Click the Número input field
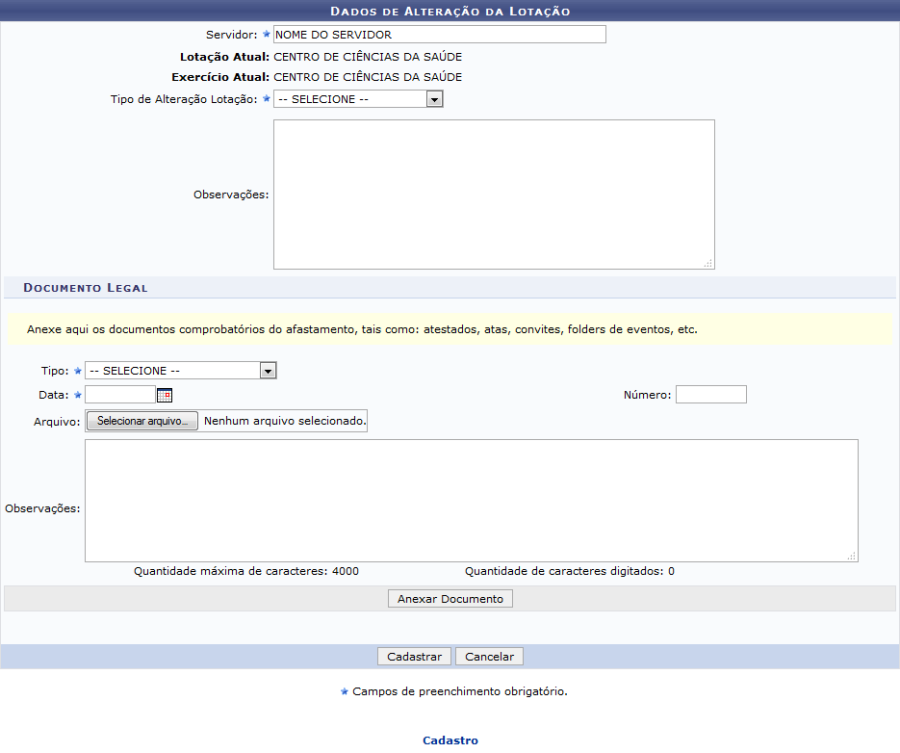 coord(711,395)
